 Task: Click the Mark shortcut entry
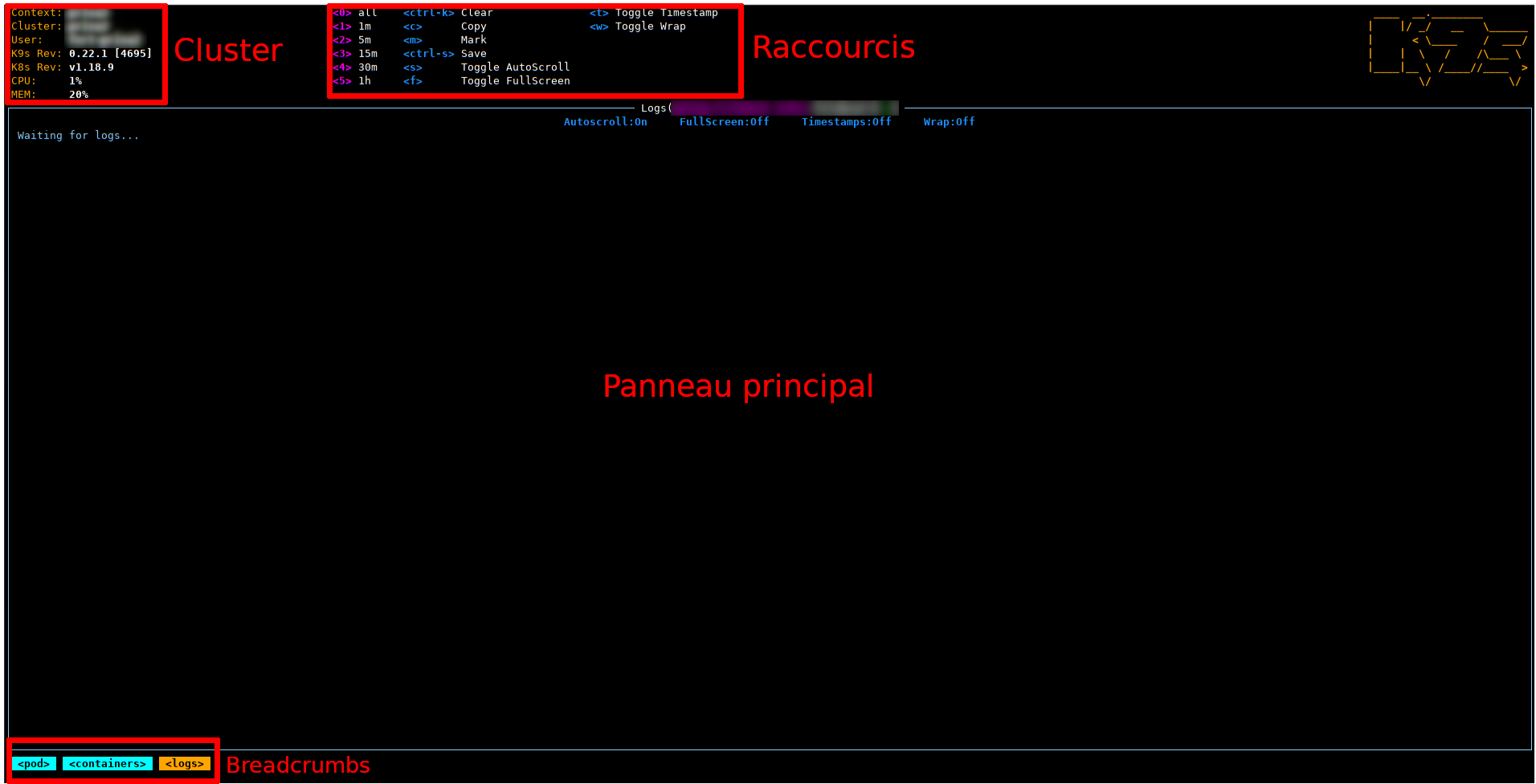click(473, 40)
